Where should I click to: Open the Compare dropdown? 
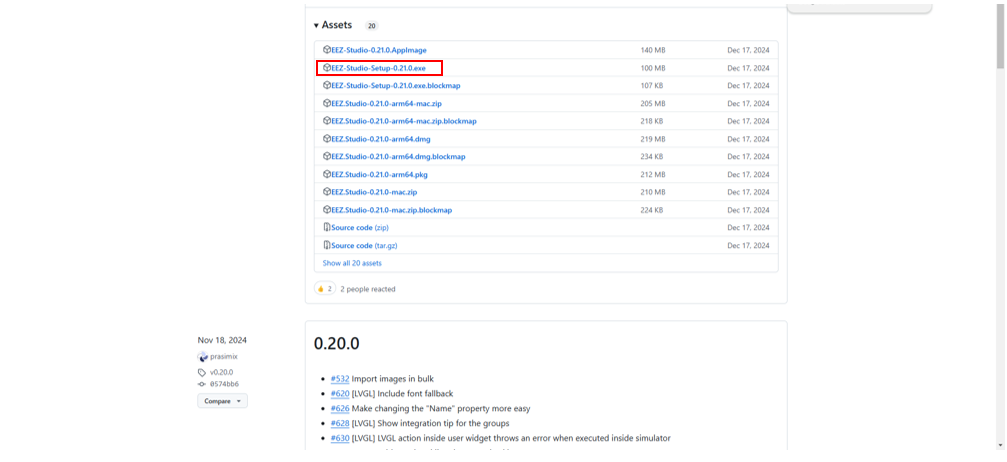coord(222,401)
